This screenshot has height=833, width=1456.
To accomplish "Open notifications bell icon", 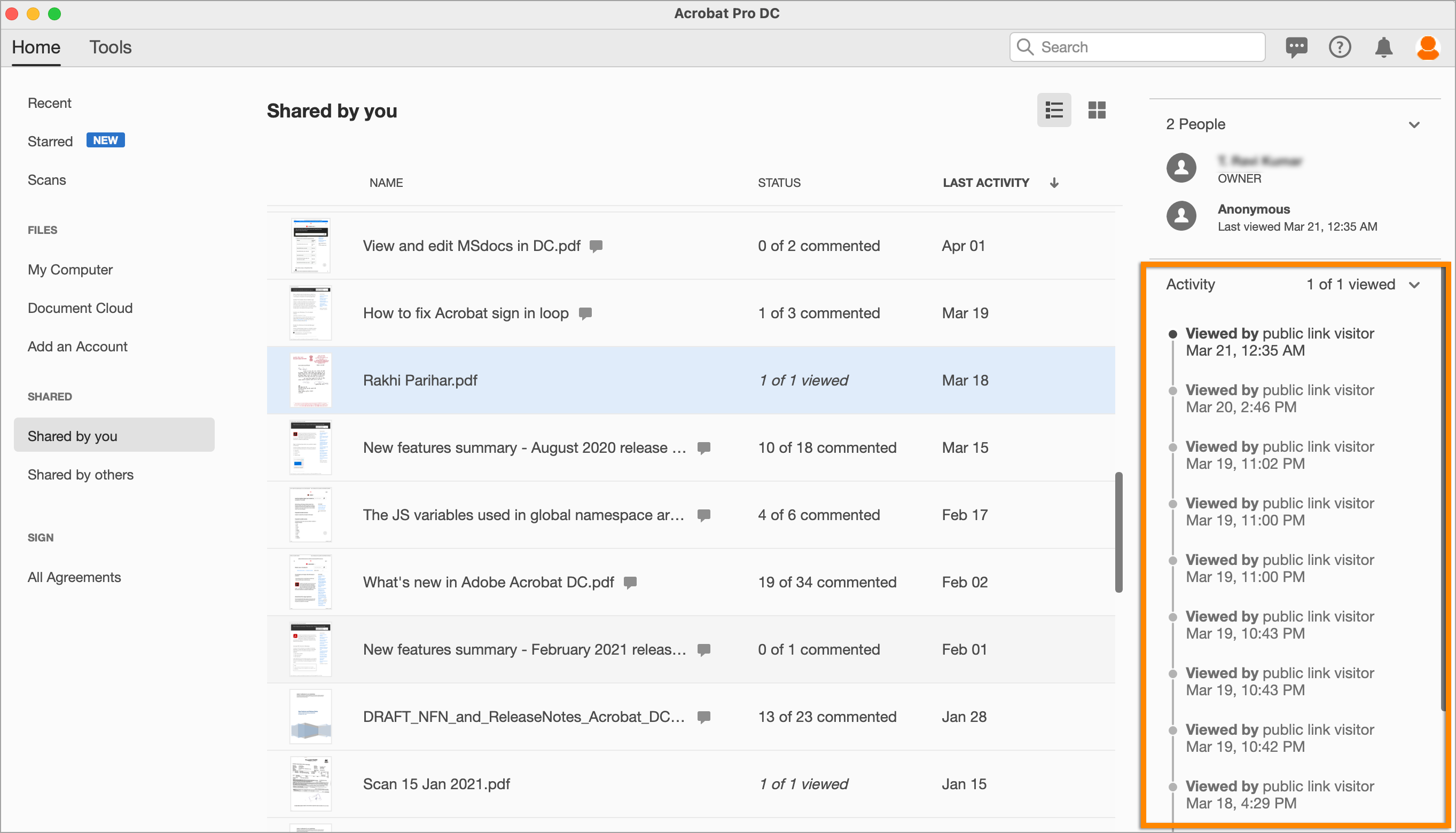I will (1383, 47).
